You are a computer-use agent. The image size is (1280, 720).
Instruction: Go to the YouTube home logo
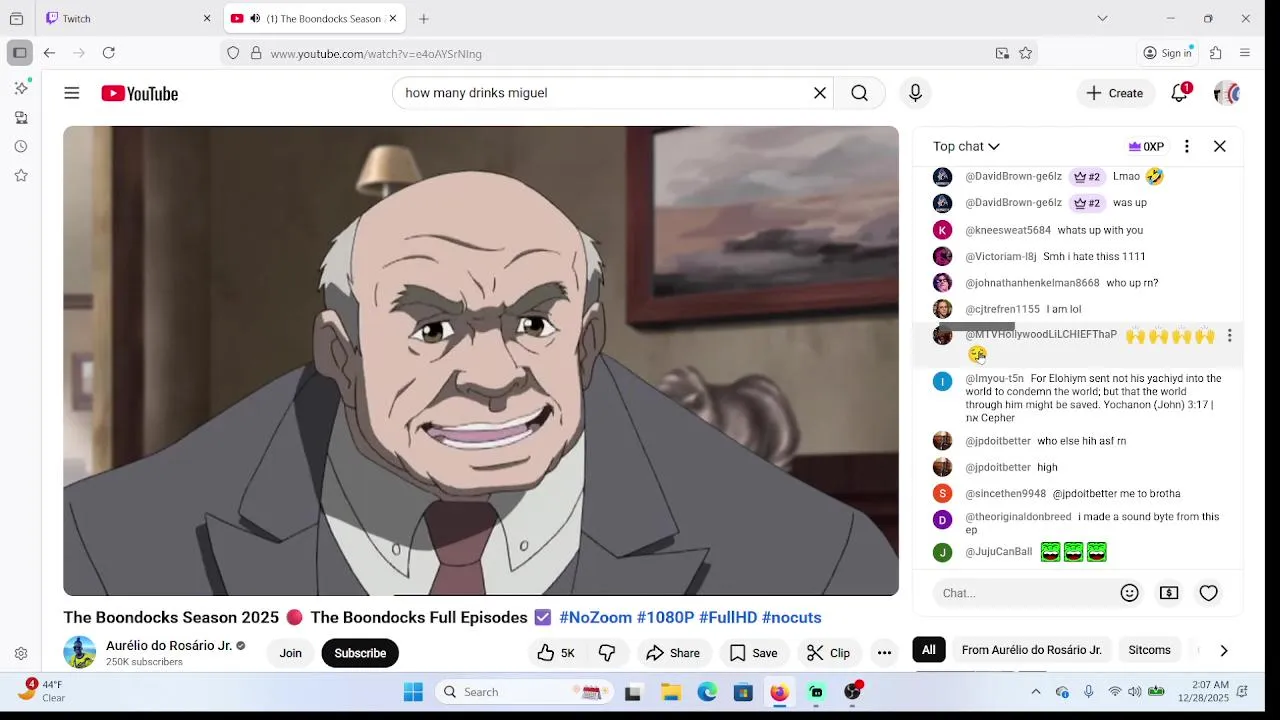(x=139, y=93)
